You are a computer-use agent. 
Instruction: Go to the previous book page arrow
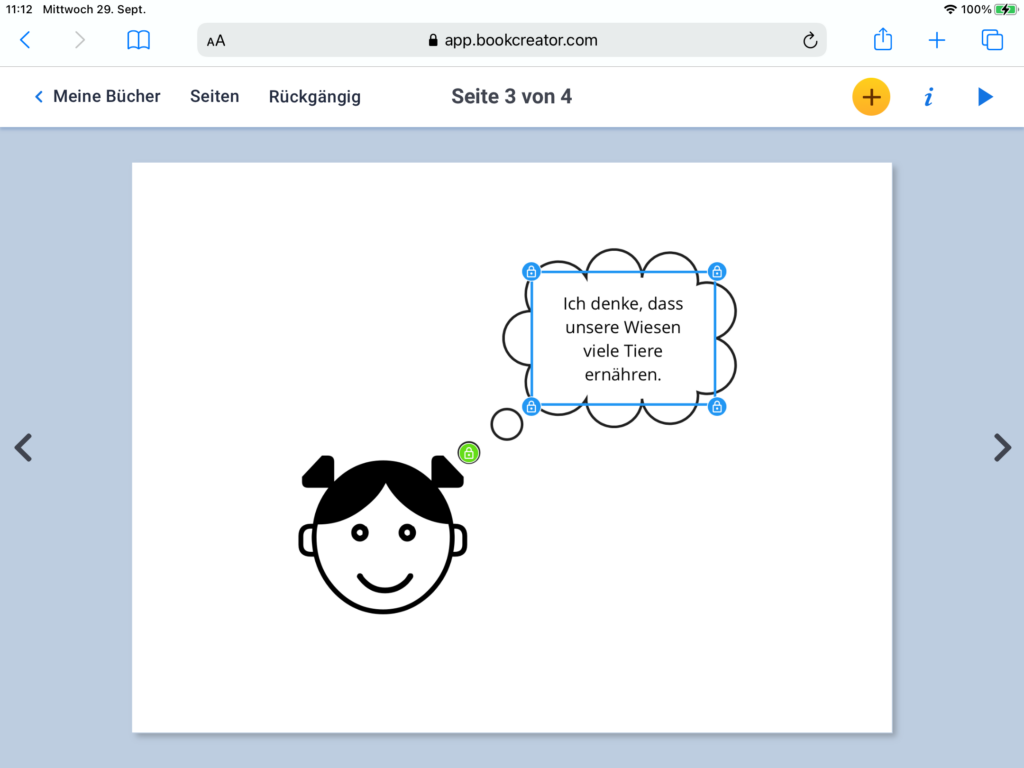click(23, 447)
